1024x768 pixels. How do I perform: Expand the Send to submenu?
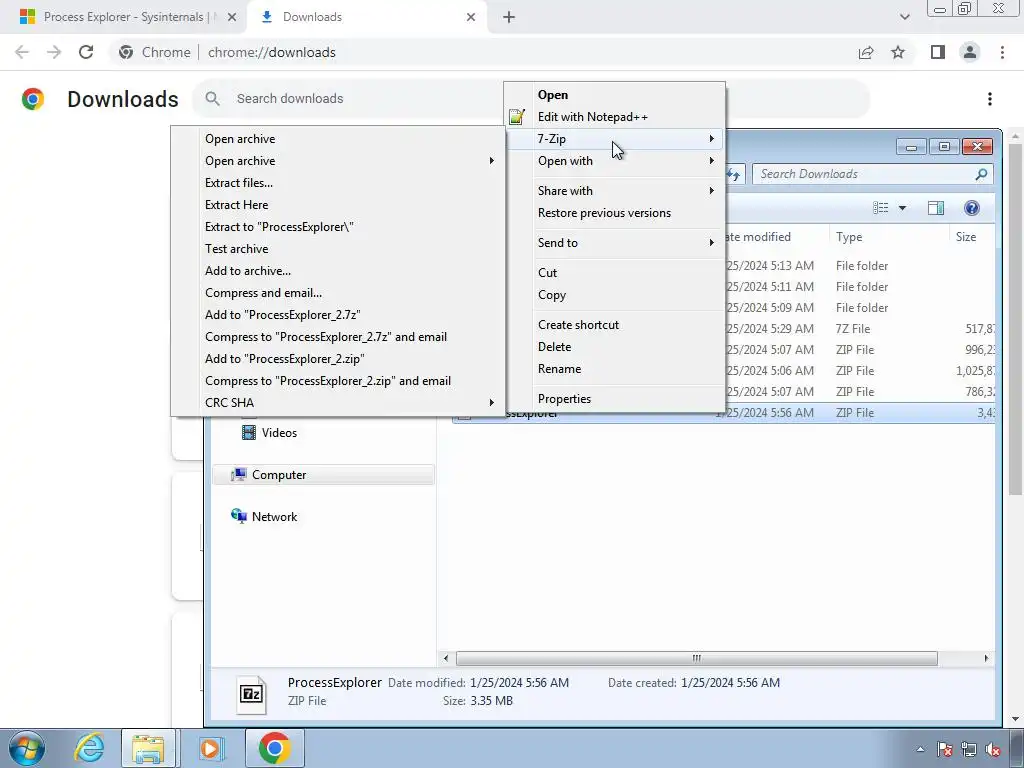point(615,243)
